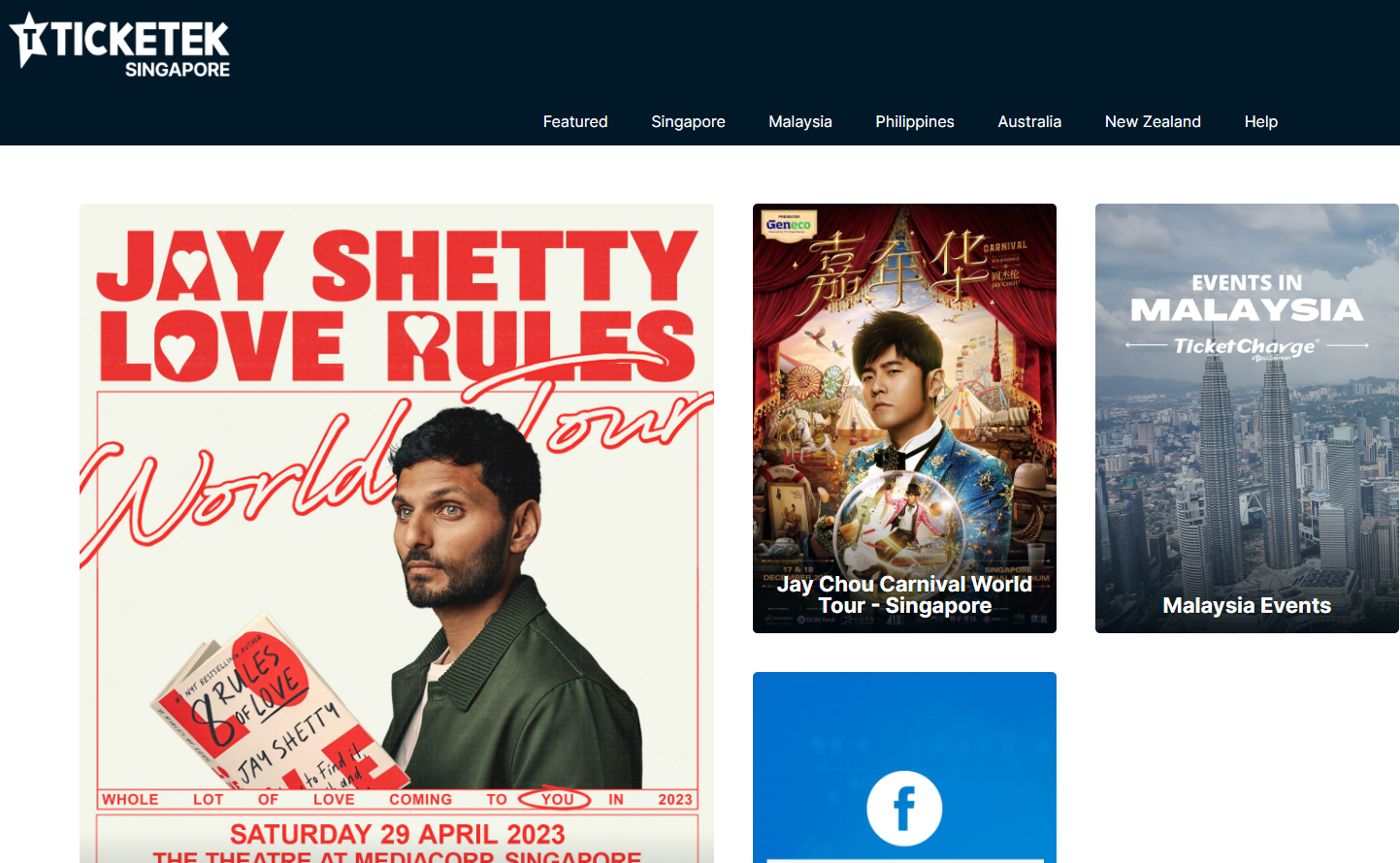Open the Philippines navigation item

[x=915, y=121]
